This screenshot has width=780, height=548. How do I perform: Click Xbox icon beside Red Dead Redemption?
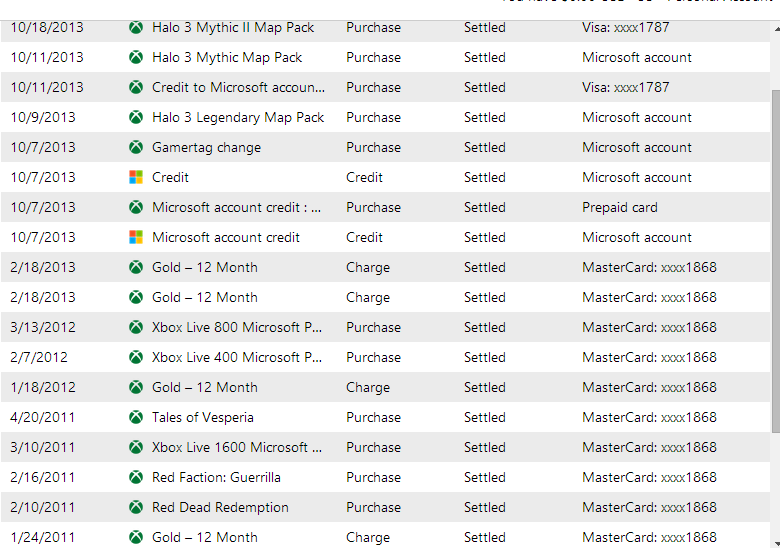[136, 507]
